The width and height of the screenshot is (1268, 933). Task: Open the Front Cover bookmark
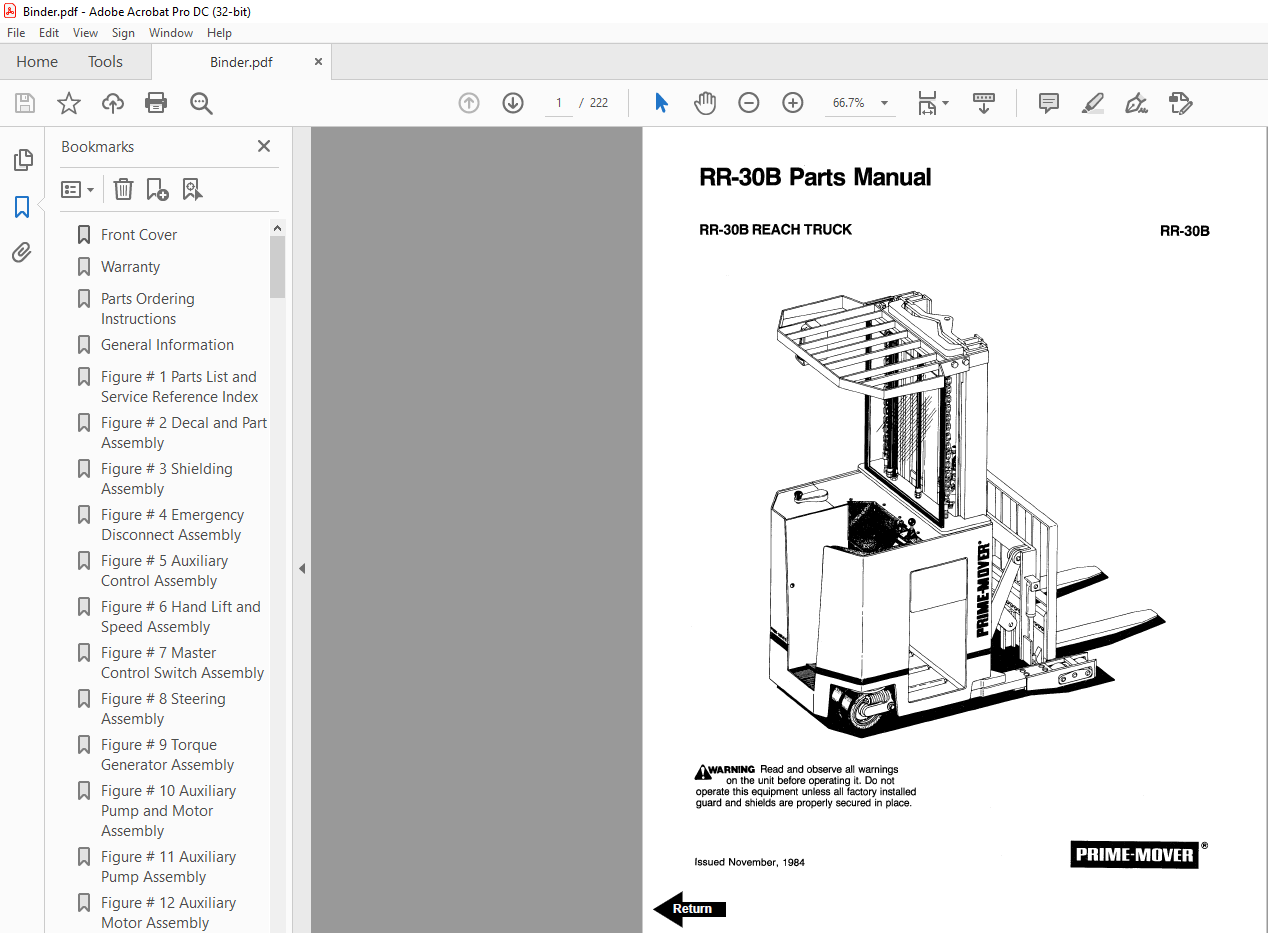[x=139, y=235]
